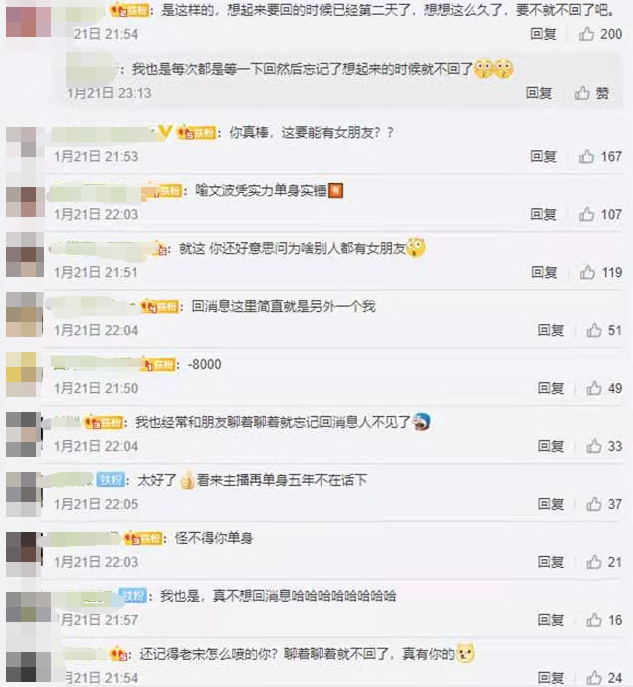The width and height of the screenshot is (633, 687).
Task: Like the comment with 107 likes
Action: pos(586,214)
